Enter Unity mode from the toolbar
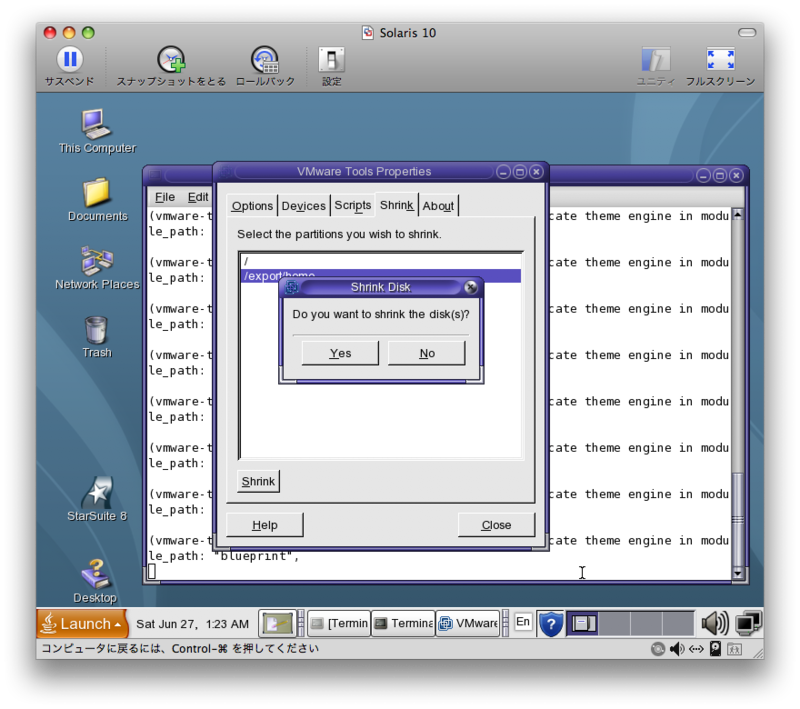Screen dimensions: 800x709 656,60
